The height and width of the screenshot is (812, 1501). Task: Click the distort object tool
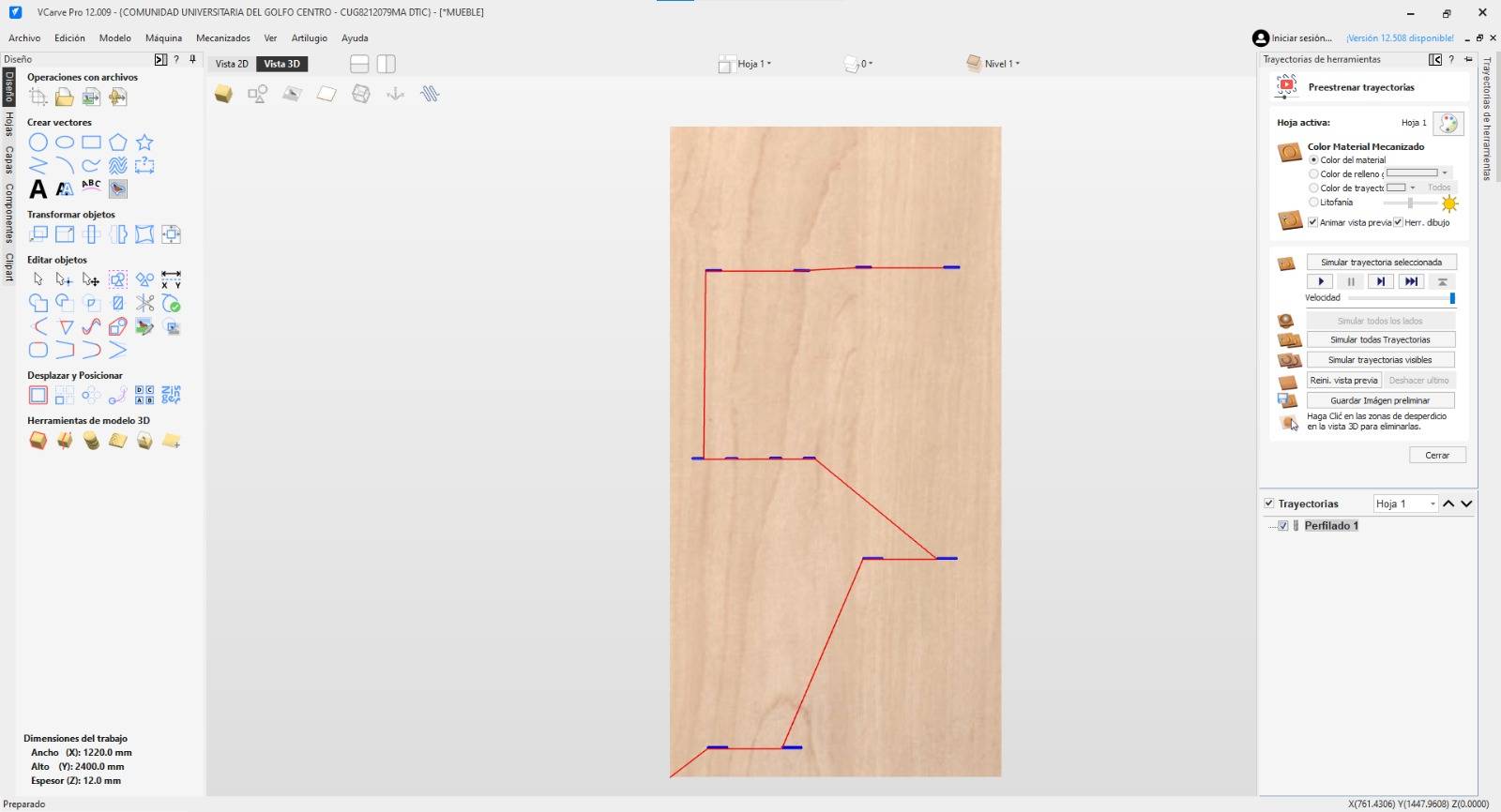click(x=144, y=234)
